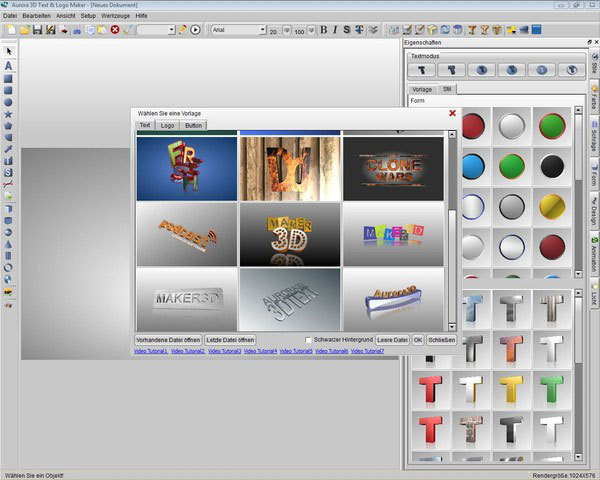Select the red curve line tool
600x480 pixels.
pos(8,184)
